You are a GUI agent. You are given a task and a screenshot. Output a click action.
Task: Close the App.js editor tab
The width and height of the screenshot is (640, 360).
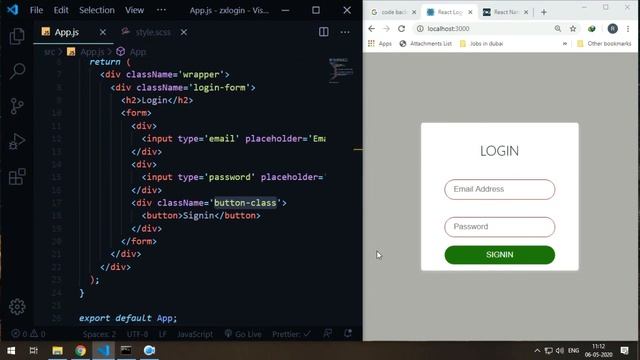(x=103, y=32)
